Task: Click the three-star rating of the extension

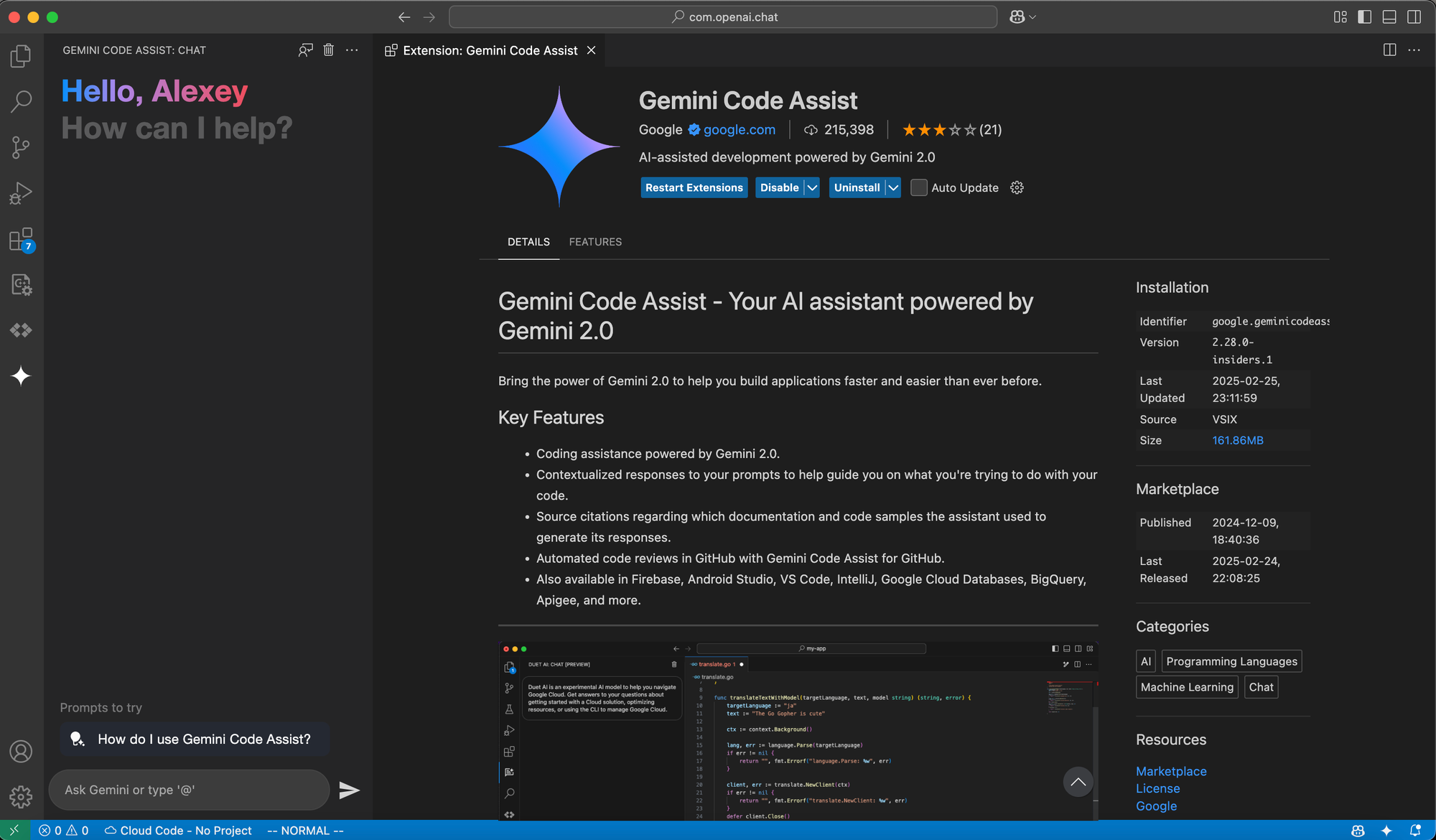Action: pos(939,130)
